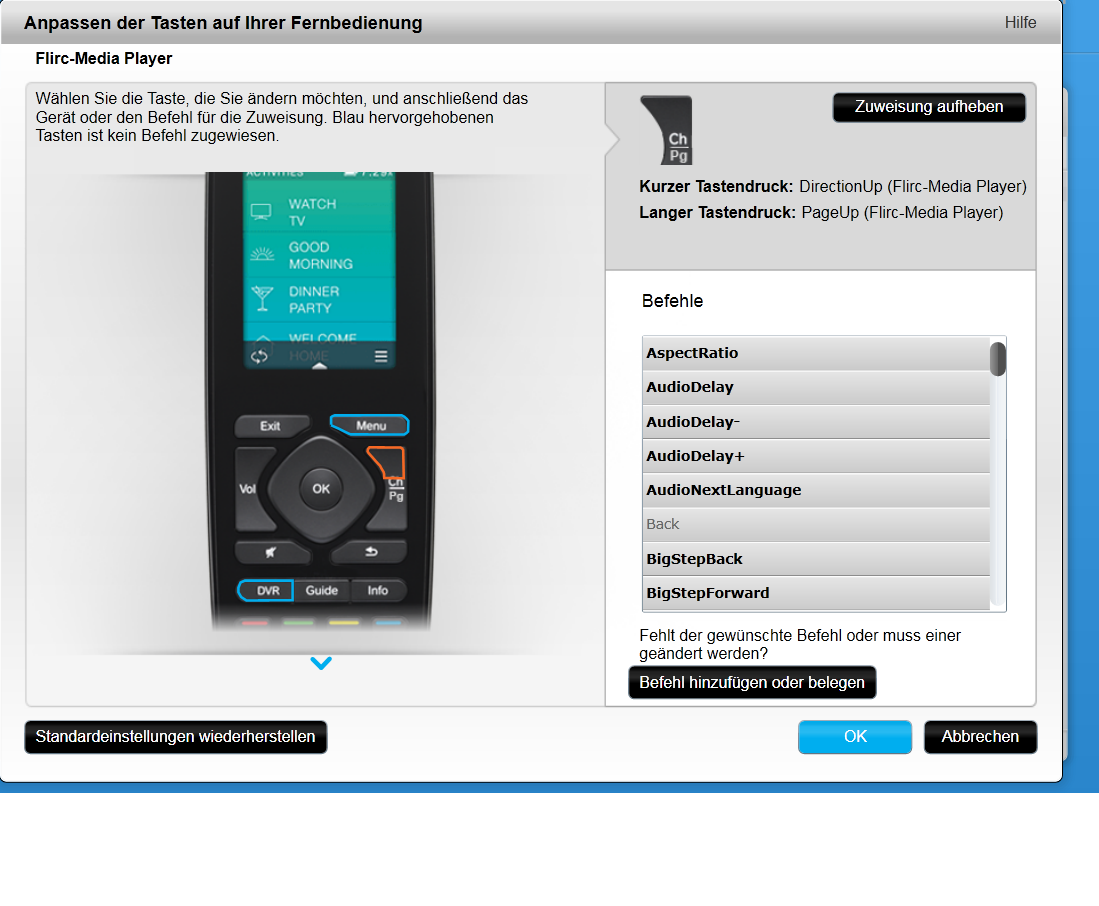Click Dinner Party activity on remote screen

320,299
